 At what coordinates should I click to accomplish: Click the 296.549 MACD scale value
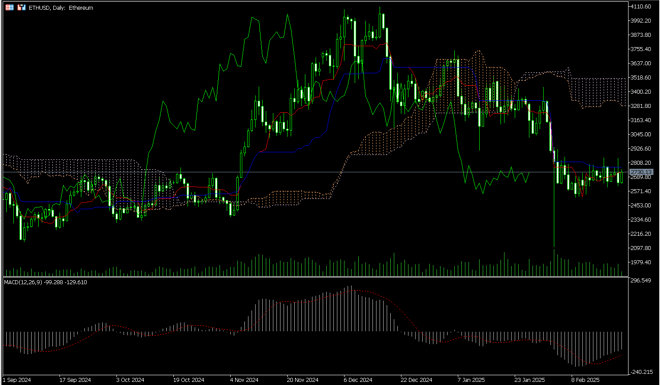[x=641, y=280]
